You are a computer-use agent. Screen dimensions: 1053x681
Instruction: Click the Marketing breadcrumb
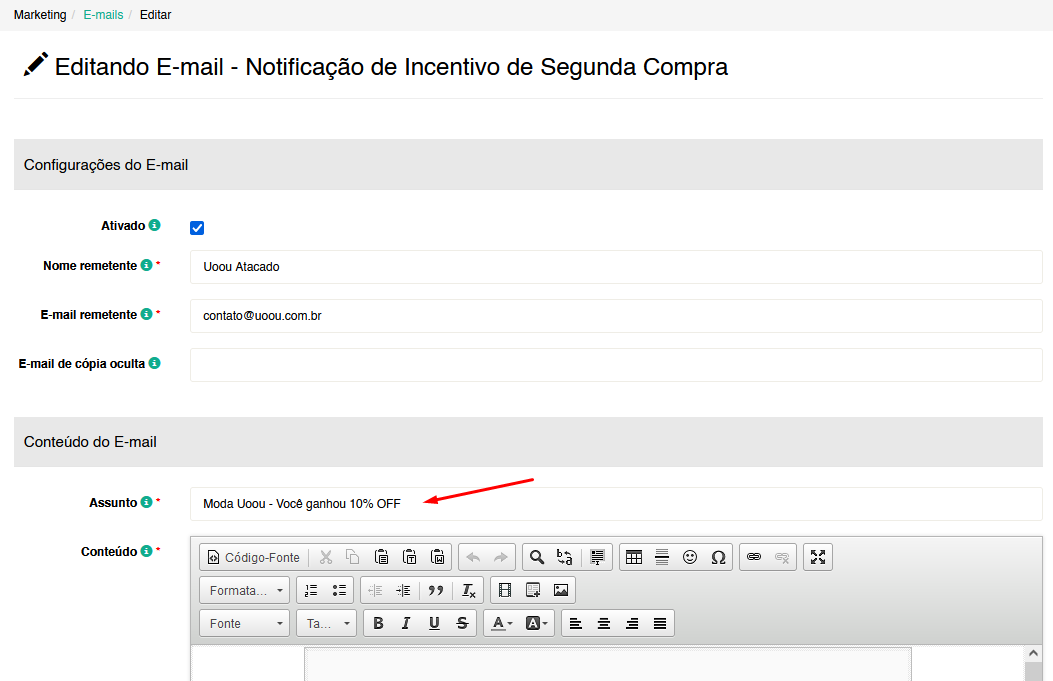[40, 15]
